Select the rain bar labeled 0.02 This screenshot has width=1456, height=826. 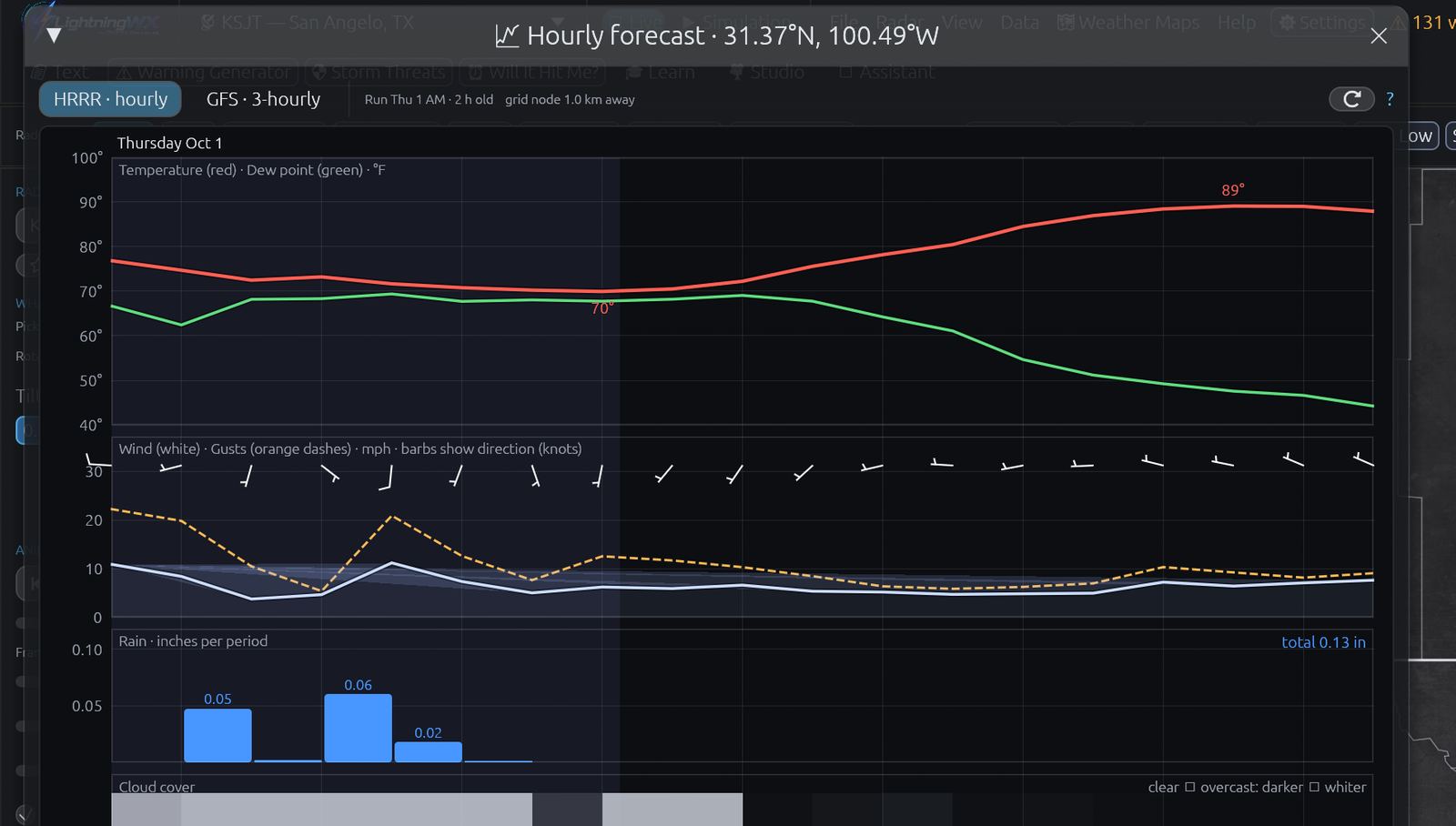pos(428,751)
